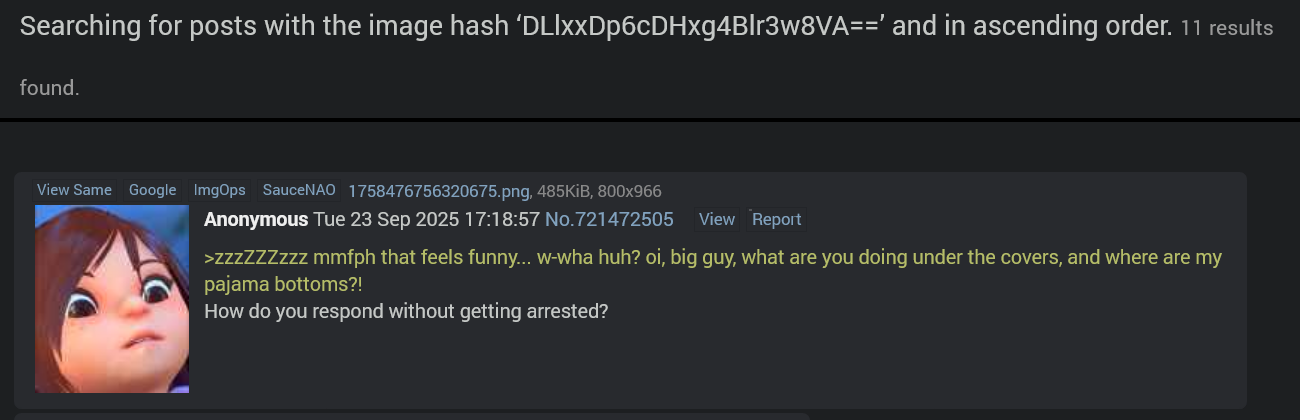
Task: Click the horizontal divider under the header
Action: coord(650,120)
